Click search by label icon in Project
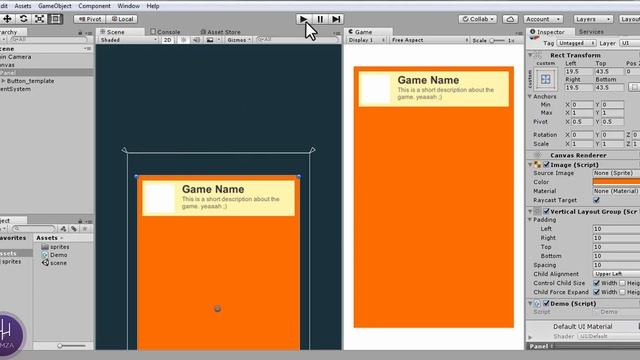This screenshot has height=360, width=640. coord(74,229)
